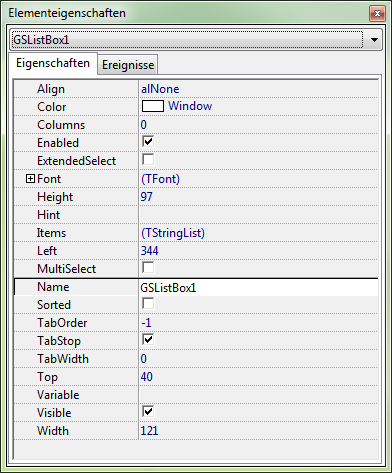Click the Columns property label

coord(61,125)
